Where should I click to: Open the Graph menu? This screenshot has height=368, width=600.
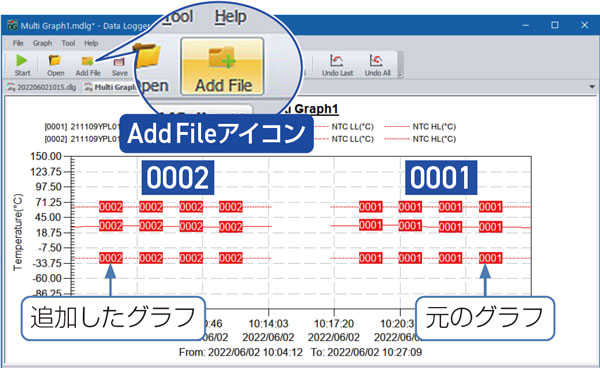[x=42, y=43]
